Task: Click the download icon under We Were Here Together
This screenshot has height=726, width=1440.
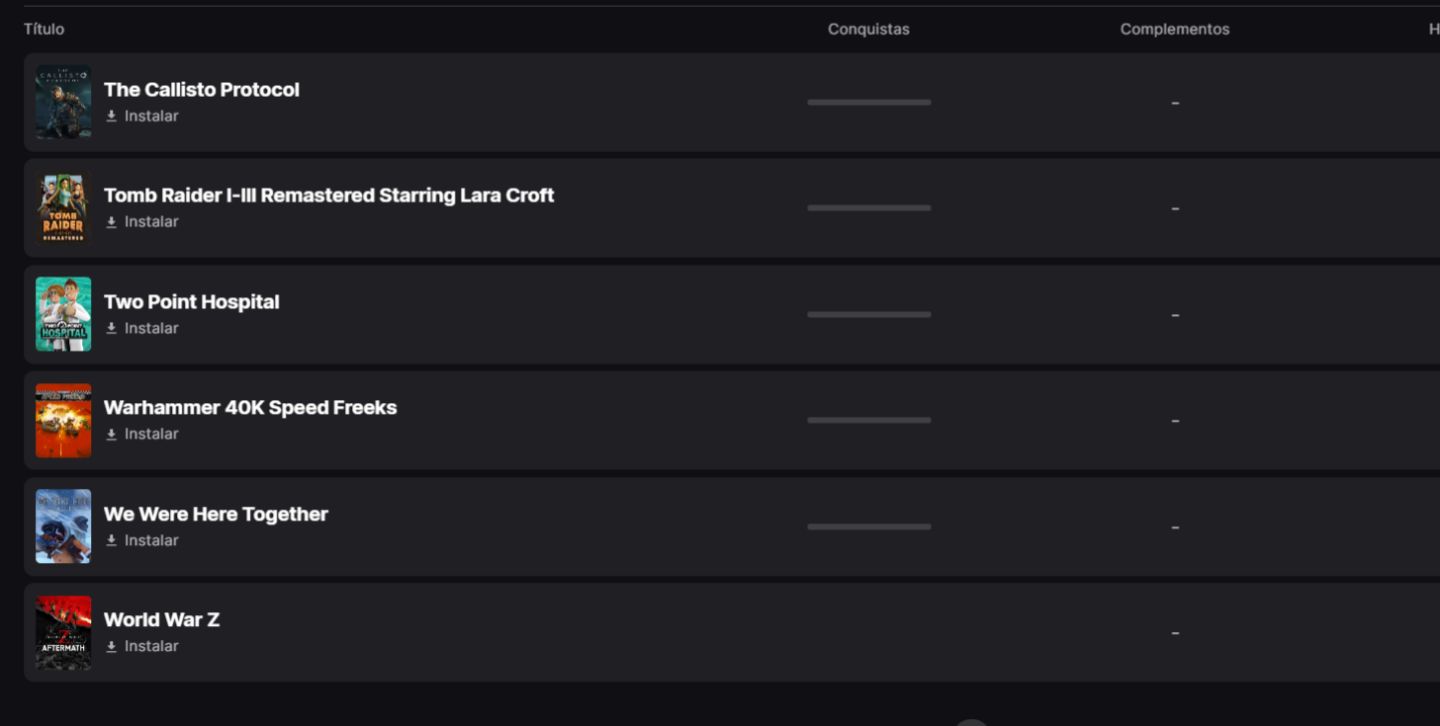Action: 111,540
